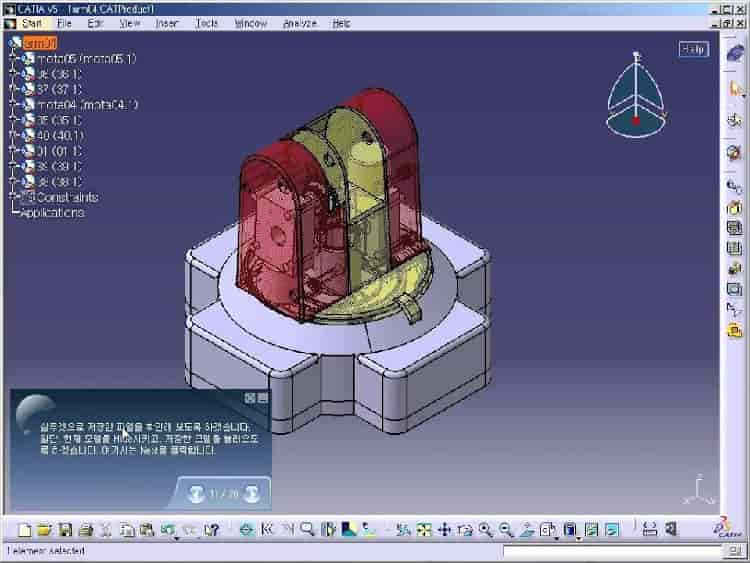Select the Fit All In view icon
The width and height of the screenshot is (750, 563).
click(x=423, y=529)
